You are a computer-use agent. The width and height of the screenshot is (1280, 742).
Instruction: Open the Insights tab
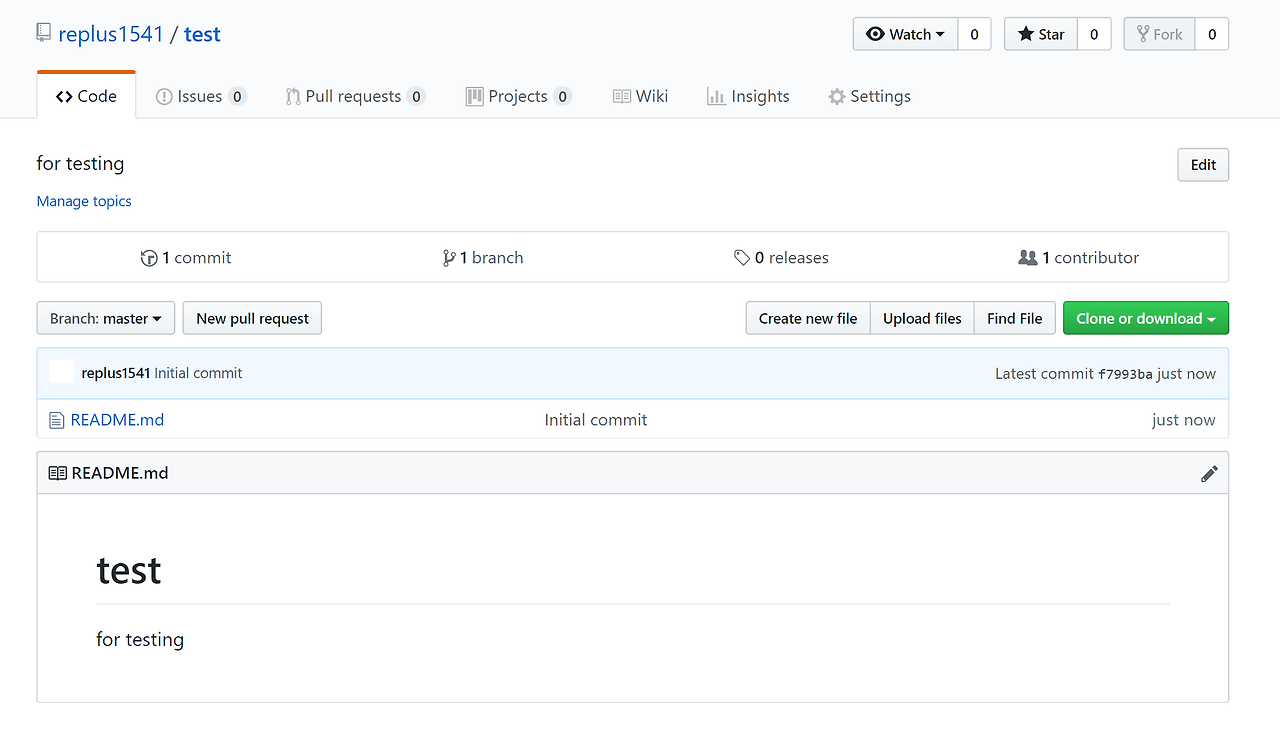point(748,96)
